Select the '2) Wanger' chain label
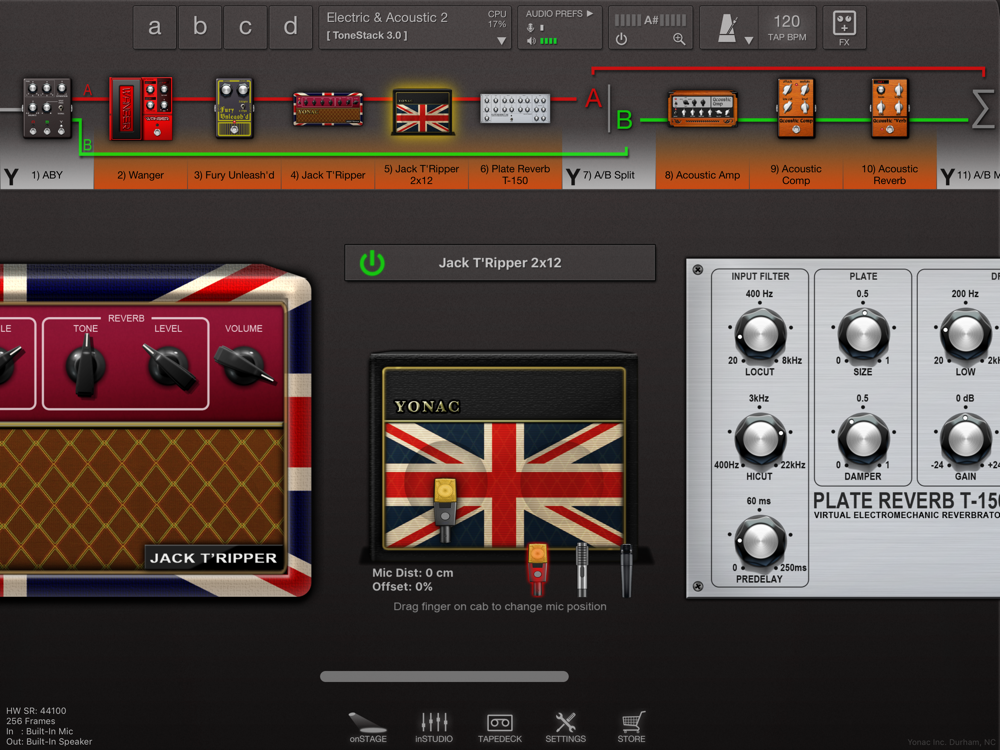Image resolution: width=1000 pixels, height=750 pixels. [x=140, y=175]
